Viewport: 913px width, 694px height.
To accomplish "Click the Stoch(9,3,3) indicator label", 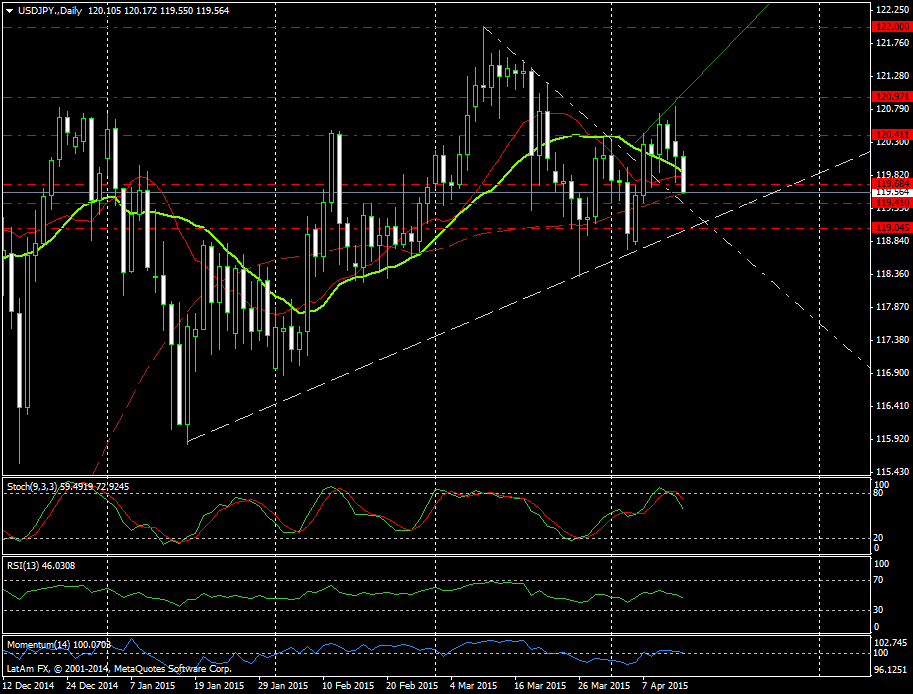I will (x=32, y=486).
